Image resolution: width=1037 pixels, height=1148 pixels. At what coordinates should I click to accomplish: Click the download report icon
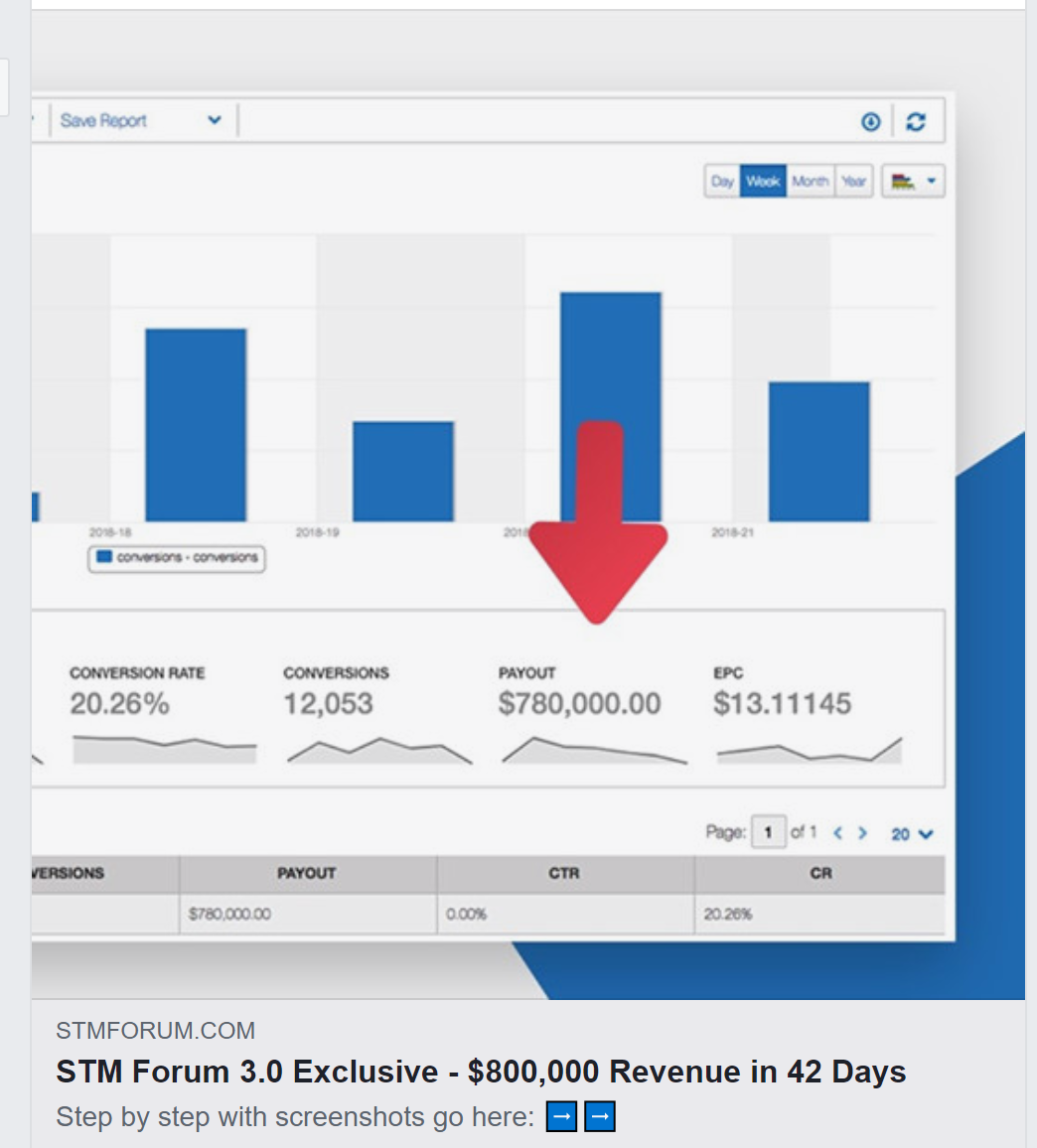coord(870,121)
